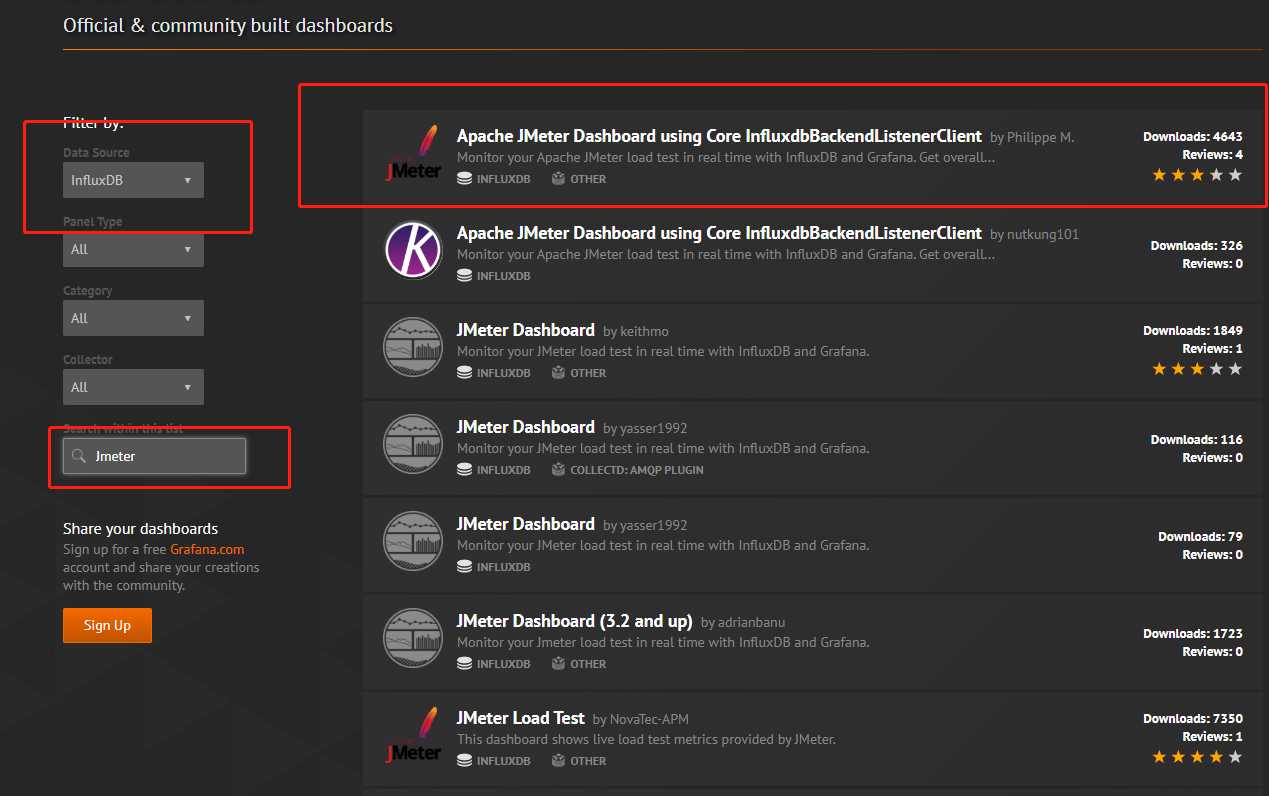This screenshot has height=796, width=1269.
Task: Click the orange Sign Up button
Action: point(107,625)
